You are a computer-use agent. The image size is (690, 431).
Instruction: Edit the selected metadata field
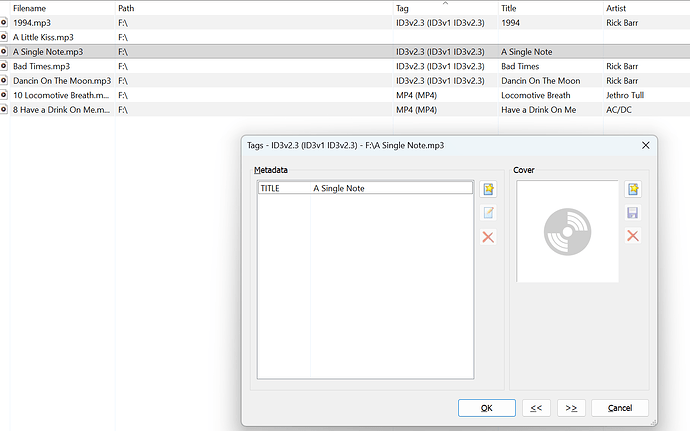[x=488, y=213]
